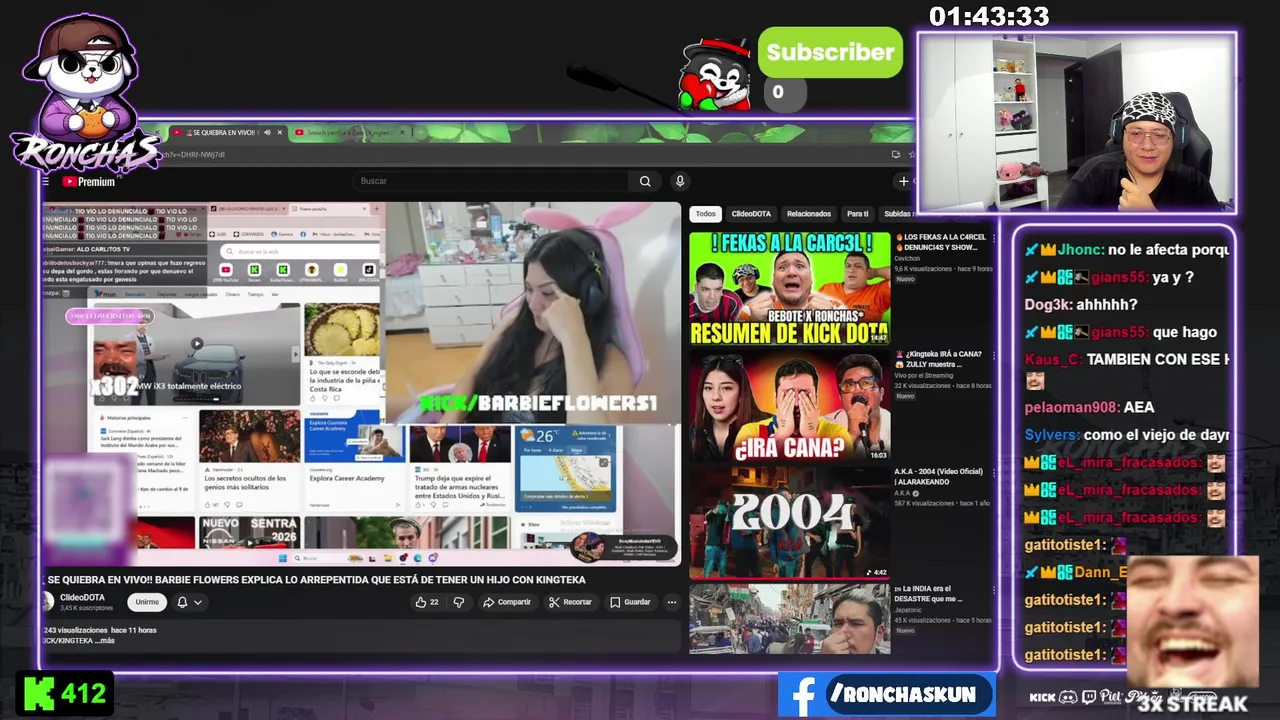
Task: Click the video title text
Action: tap(316, 580)
